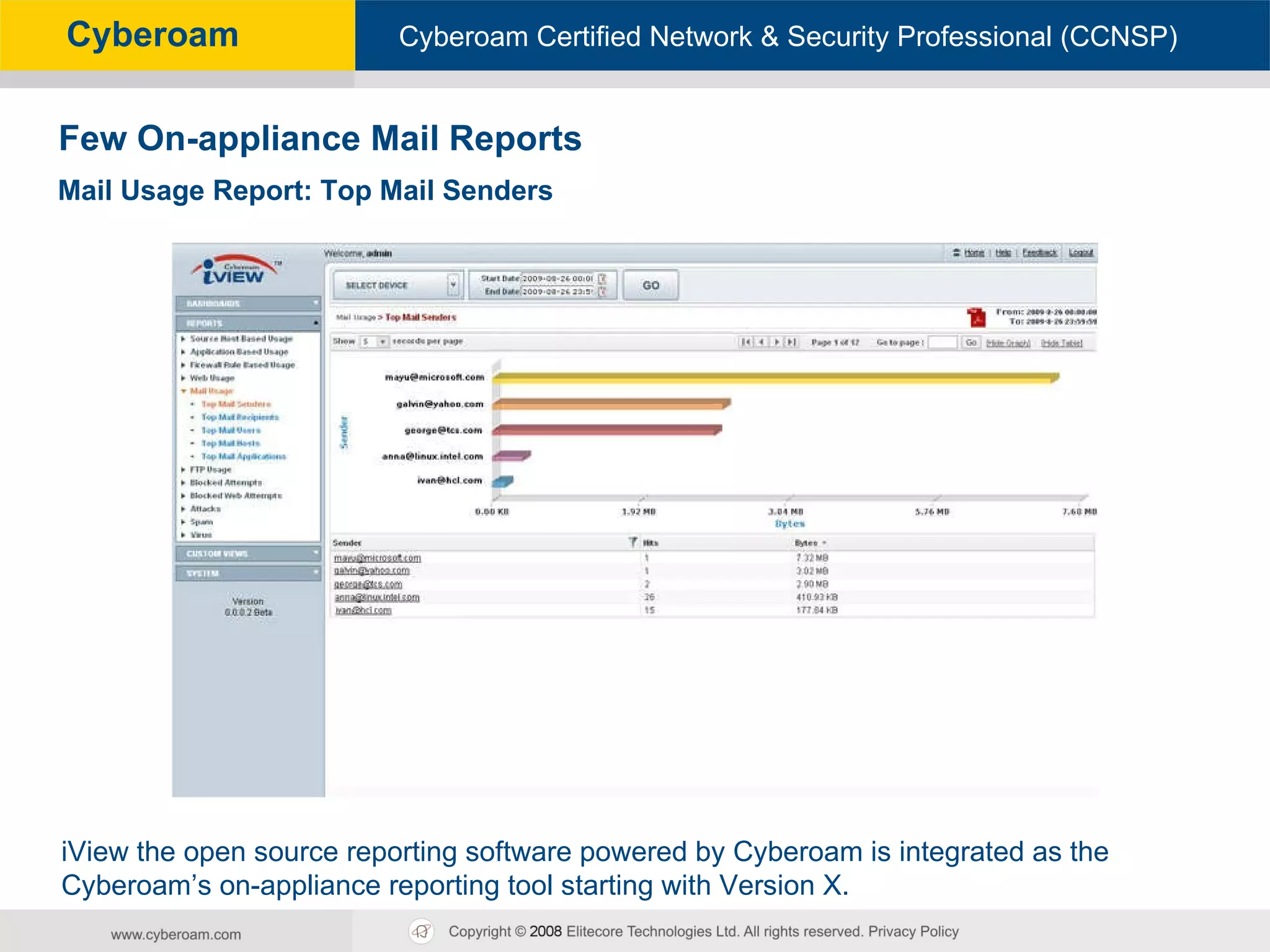1270x952 pixels.
Task: Expand Firewall Rule Based Usage reports
Action: tap(242, 365)
